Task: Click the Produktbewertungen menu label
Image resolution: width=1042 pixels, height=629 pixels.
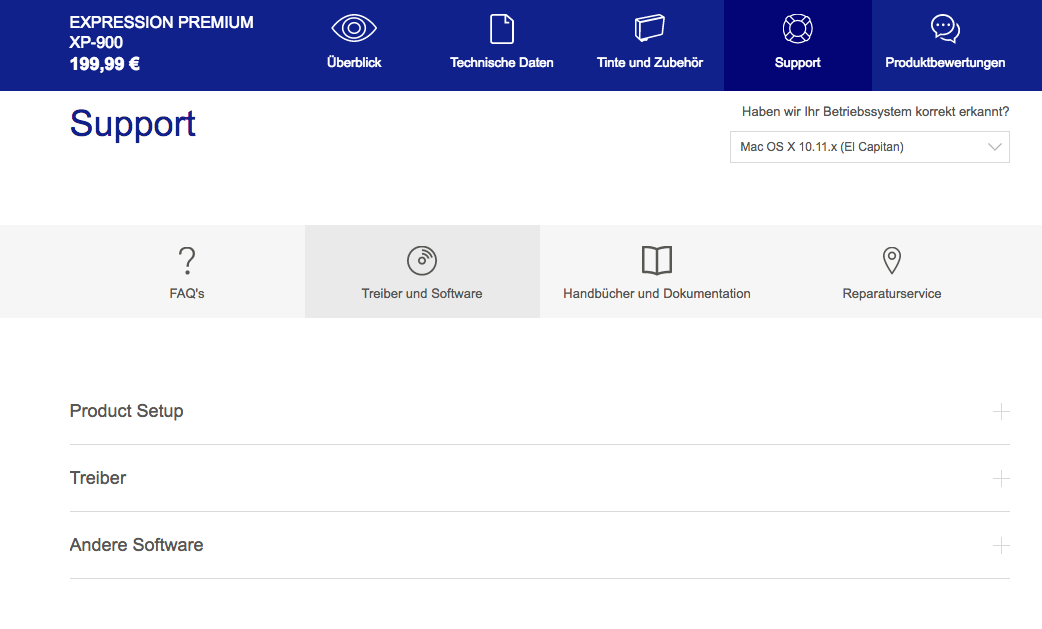Action: (945, 63)
